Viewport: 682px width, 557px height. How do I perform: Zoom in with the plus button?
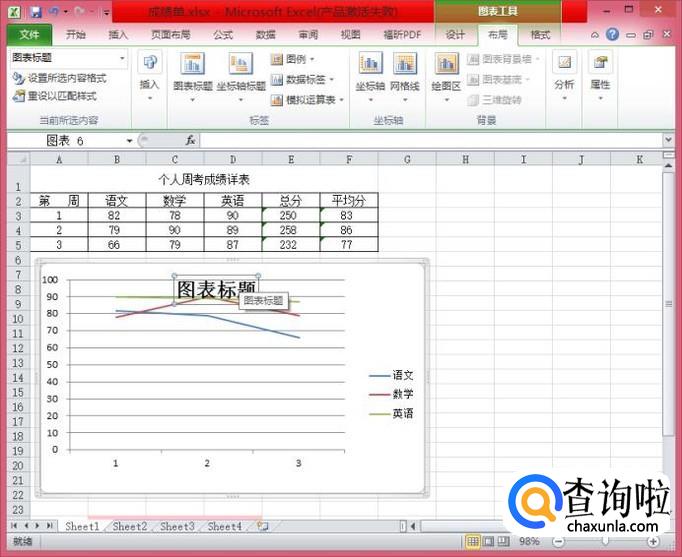pyautogui.click(x=653, y=542)
